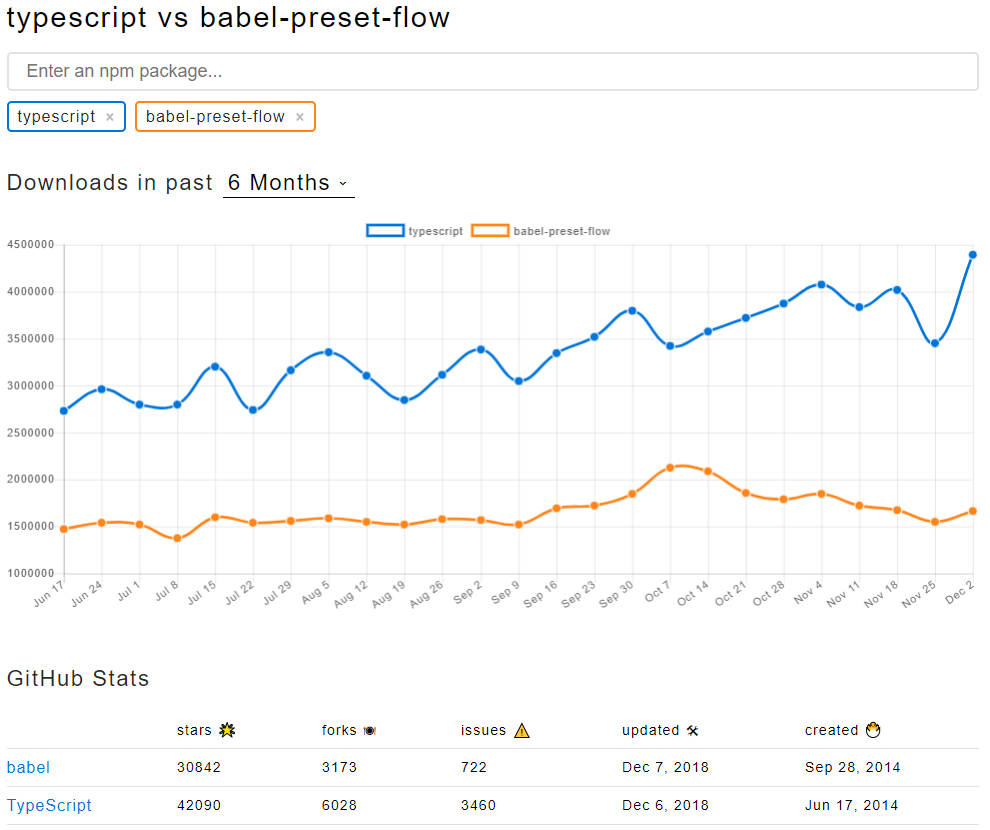
Task: Click the created hatching chick icon
Action: (x=872, y=730)
